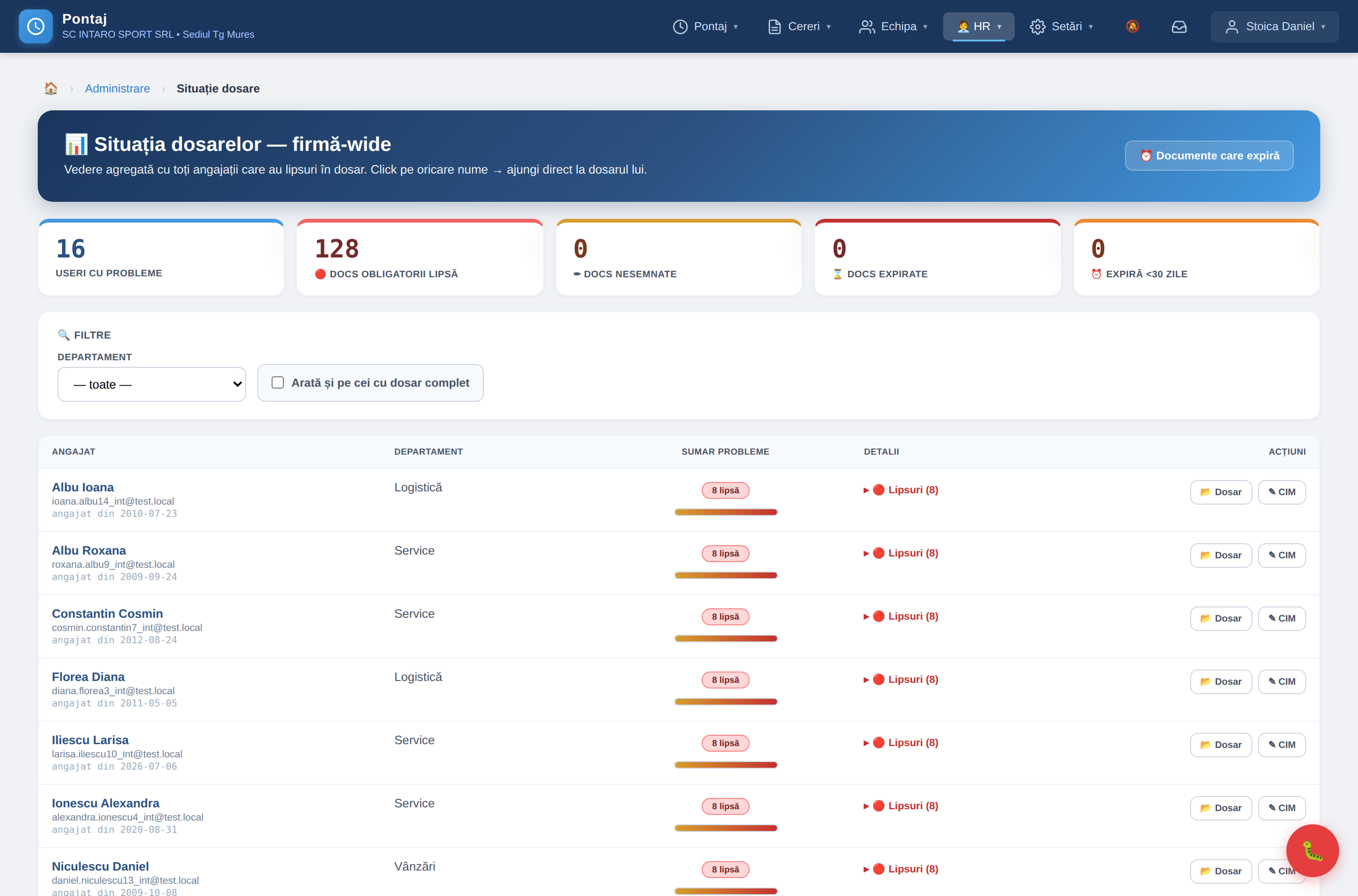
Task: Open Albu Roxana employee link
Action: pyautogui.click(x=89, y=550)
